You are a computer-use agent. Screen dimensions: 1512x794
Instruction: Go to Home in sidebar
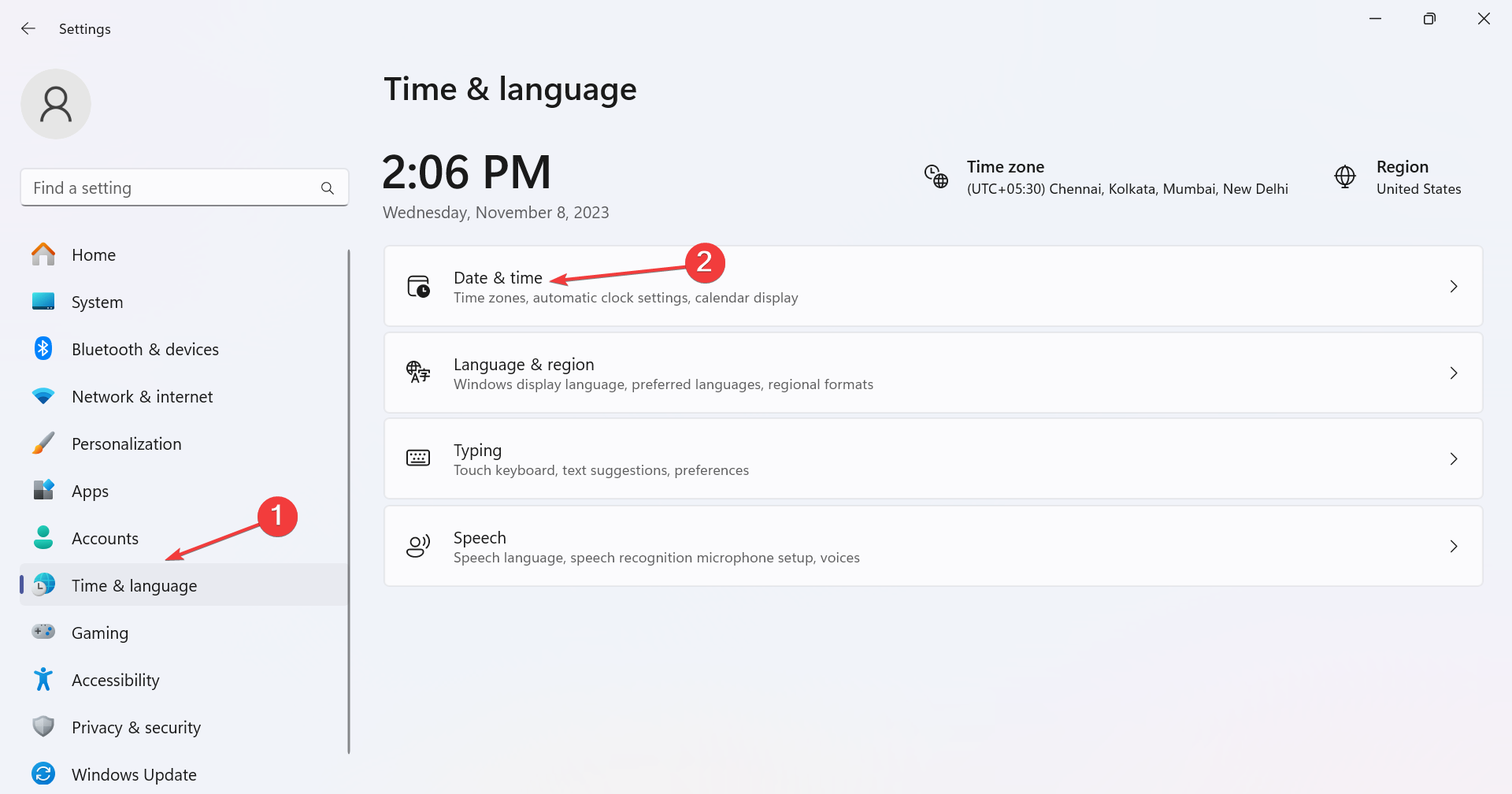click(184, 254)
